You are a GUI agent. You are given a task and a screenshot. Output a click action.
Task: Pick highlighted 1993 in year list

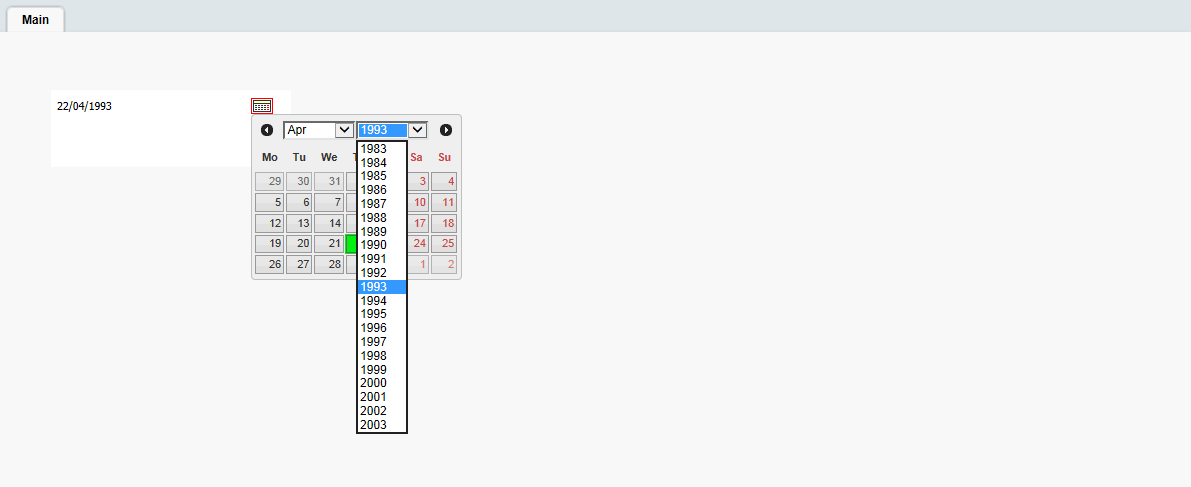382,286
